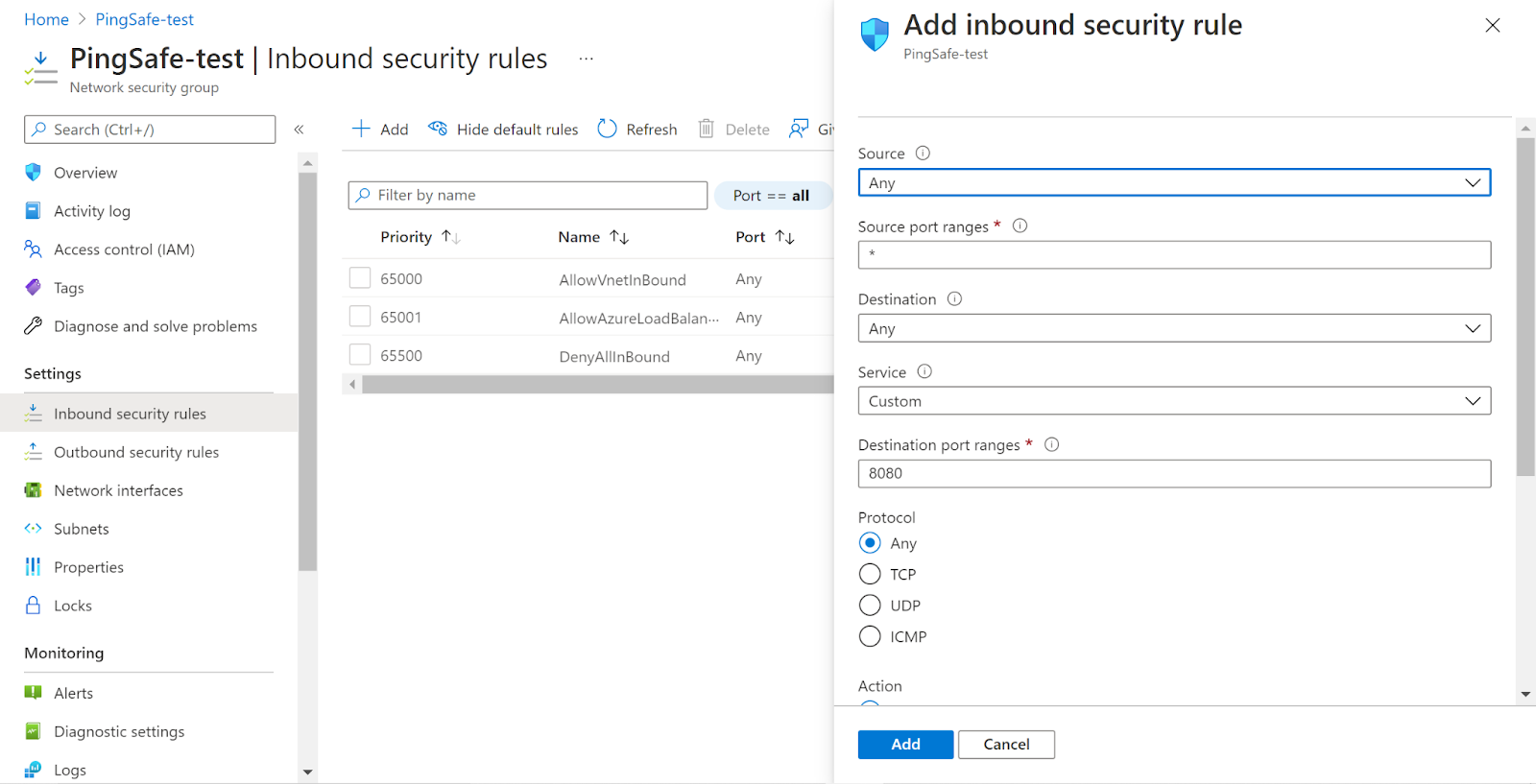Sort rules by Priority column arrows
Screen dimensions: 1536x784
450,237
